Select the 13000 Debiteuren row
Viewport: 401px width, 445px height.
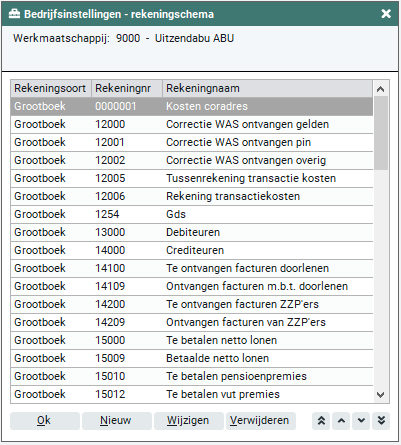[x=192, y=232]
